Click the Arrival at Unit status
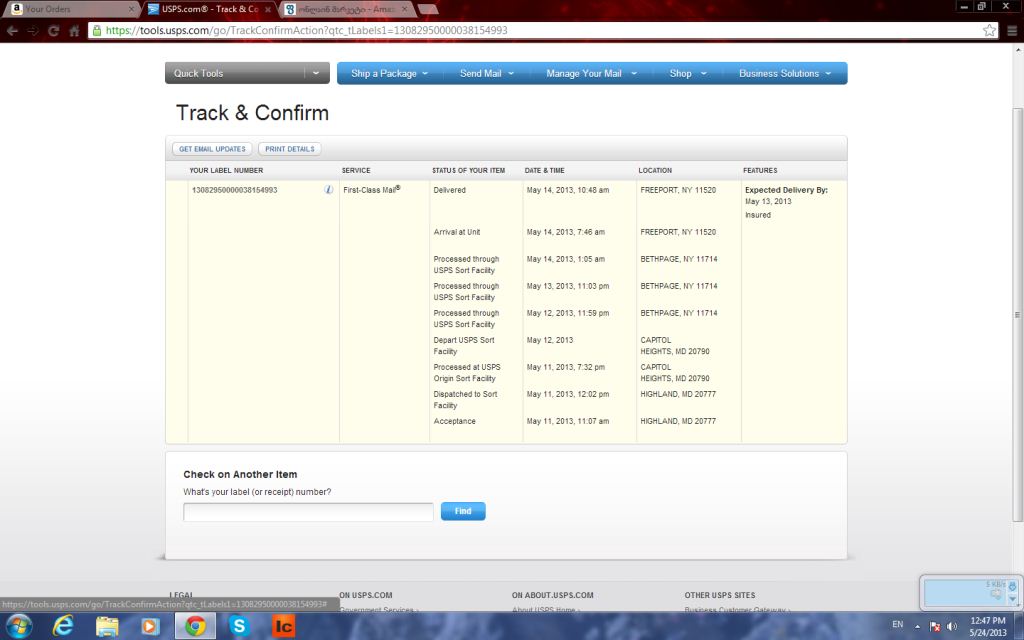This screenshot has width=1024, height=640. 456,232
